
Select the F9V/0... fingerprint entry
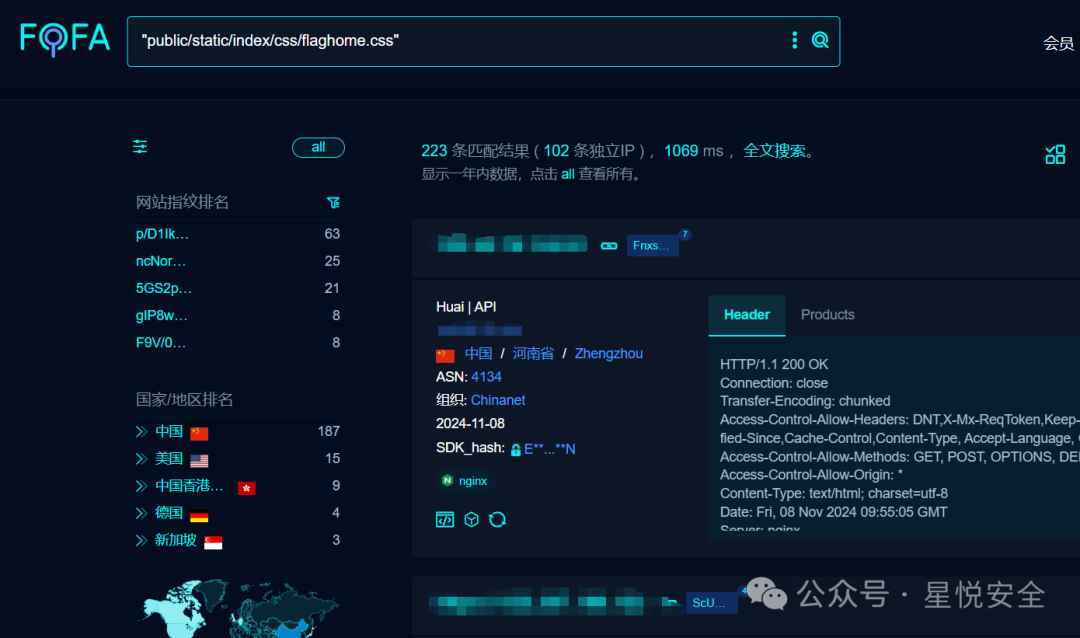(160, 343)
